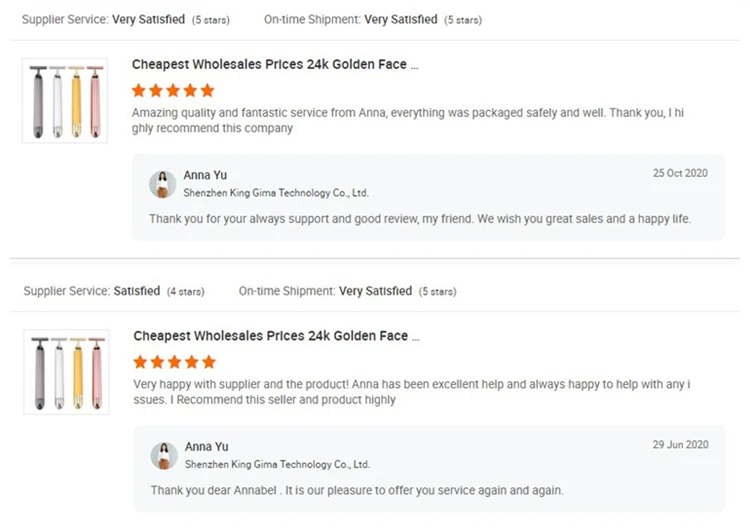750x528 pixels.
Task: Open Shenzhen King Gima Technology in second reply
Action: pos(277,465)
